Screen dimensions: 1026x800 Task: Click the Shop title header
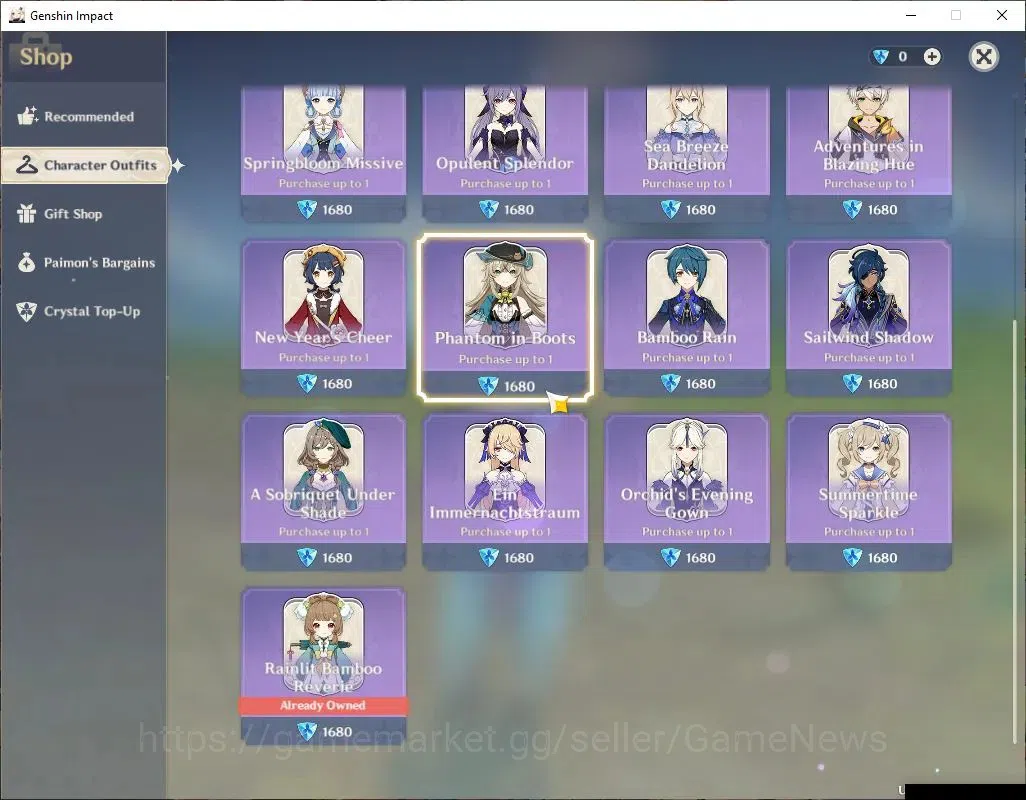(46, 57)
